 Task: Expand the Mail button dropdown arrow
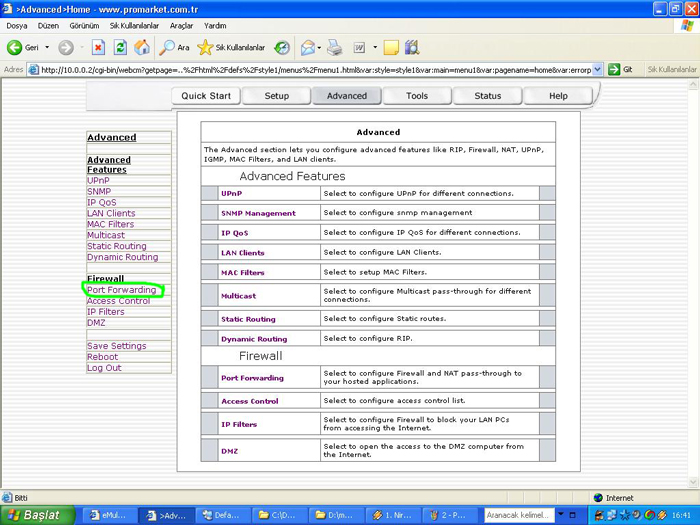(319, 47)
